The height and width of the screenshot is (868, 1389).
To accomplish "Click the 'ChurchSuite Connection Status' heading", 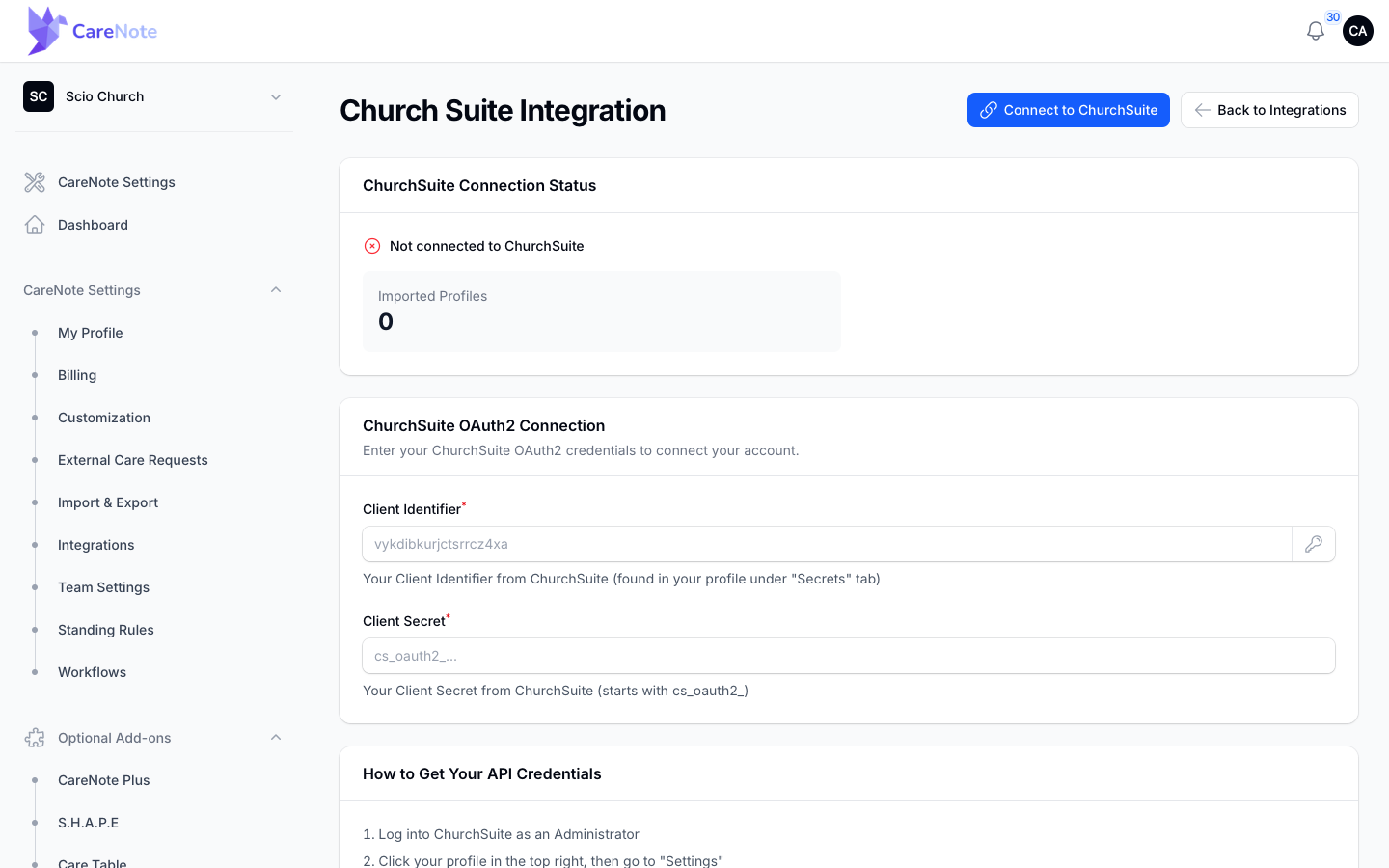I will 479,185.
